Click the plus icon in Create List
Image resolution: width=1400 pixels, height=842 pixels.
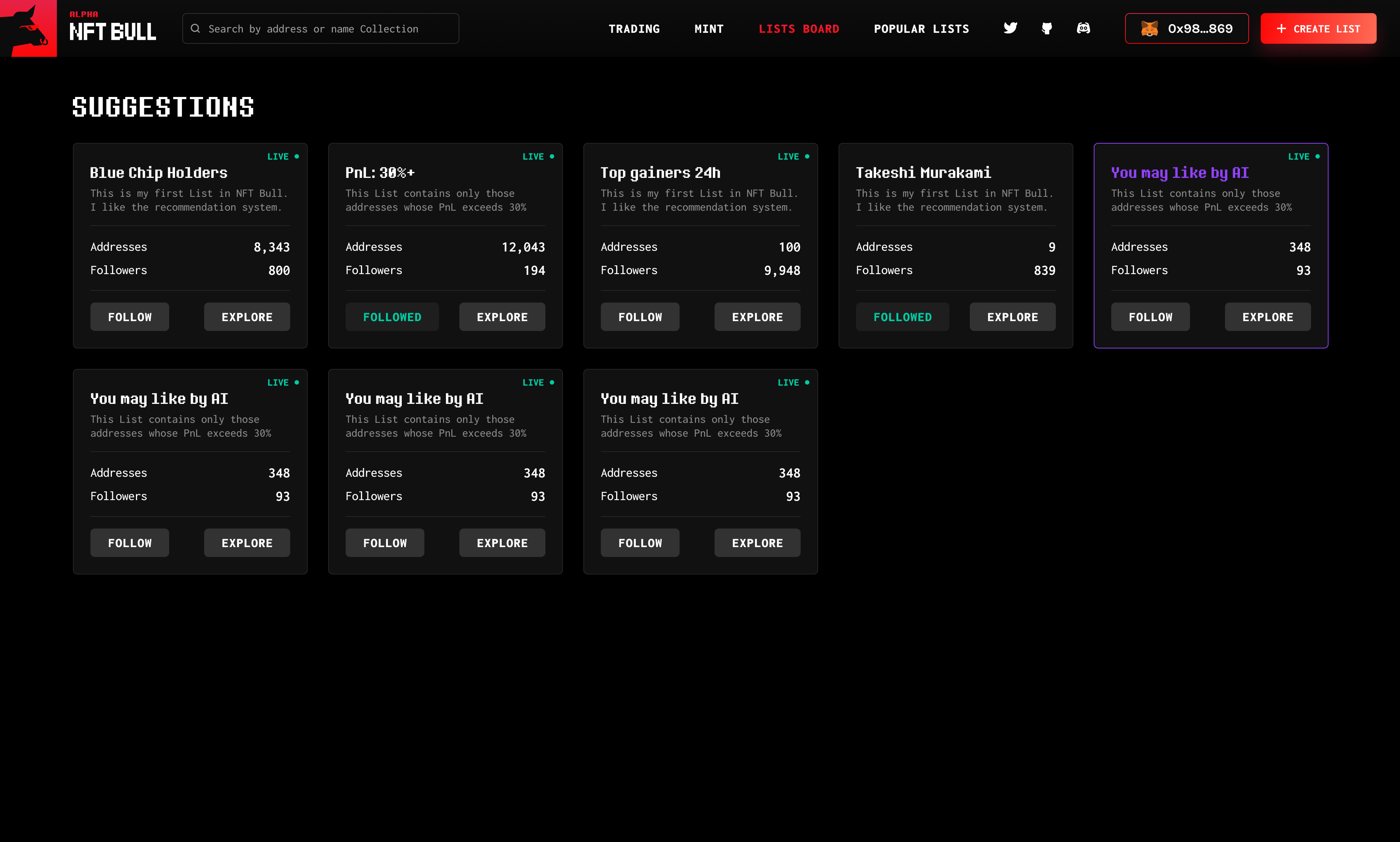click(x=1281, y=28)
